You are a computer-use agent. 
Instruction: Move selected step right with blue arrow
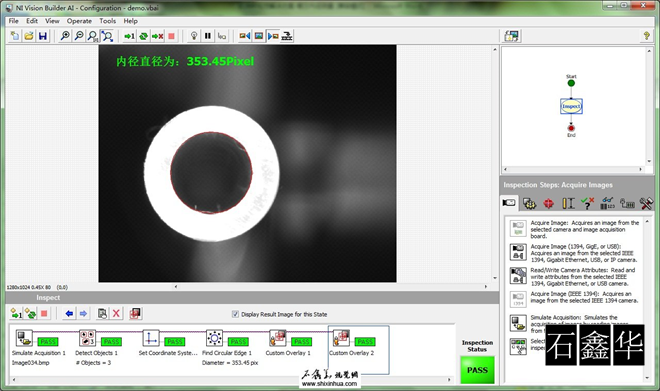pos(83,314)
